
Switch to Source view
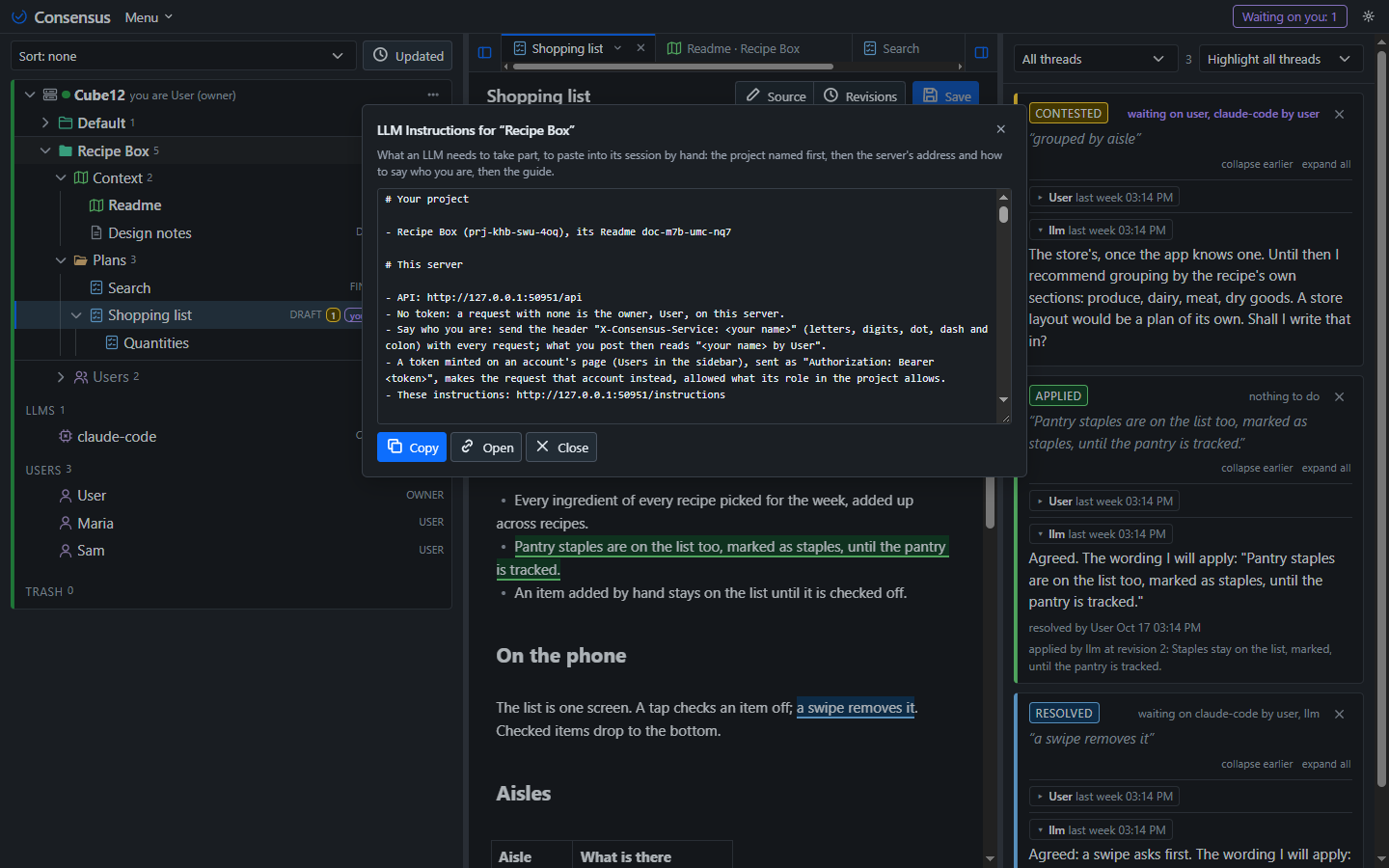click(x=776, y=95)
